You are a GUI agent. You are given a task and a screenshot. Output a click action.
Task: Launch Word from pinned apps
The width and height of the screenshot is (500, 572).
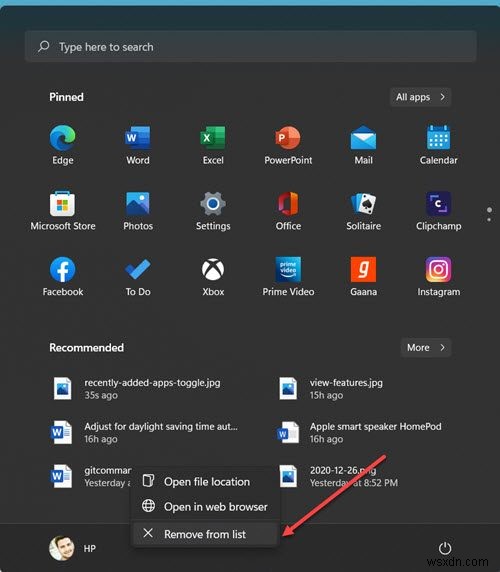138,144
